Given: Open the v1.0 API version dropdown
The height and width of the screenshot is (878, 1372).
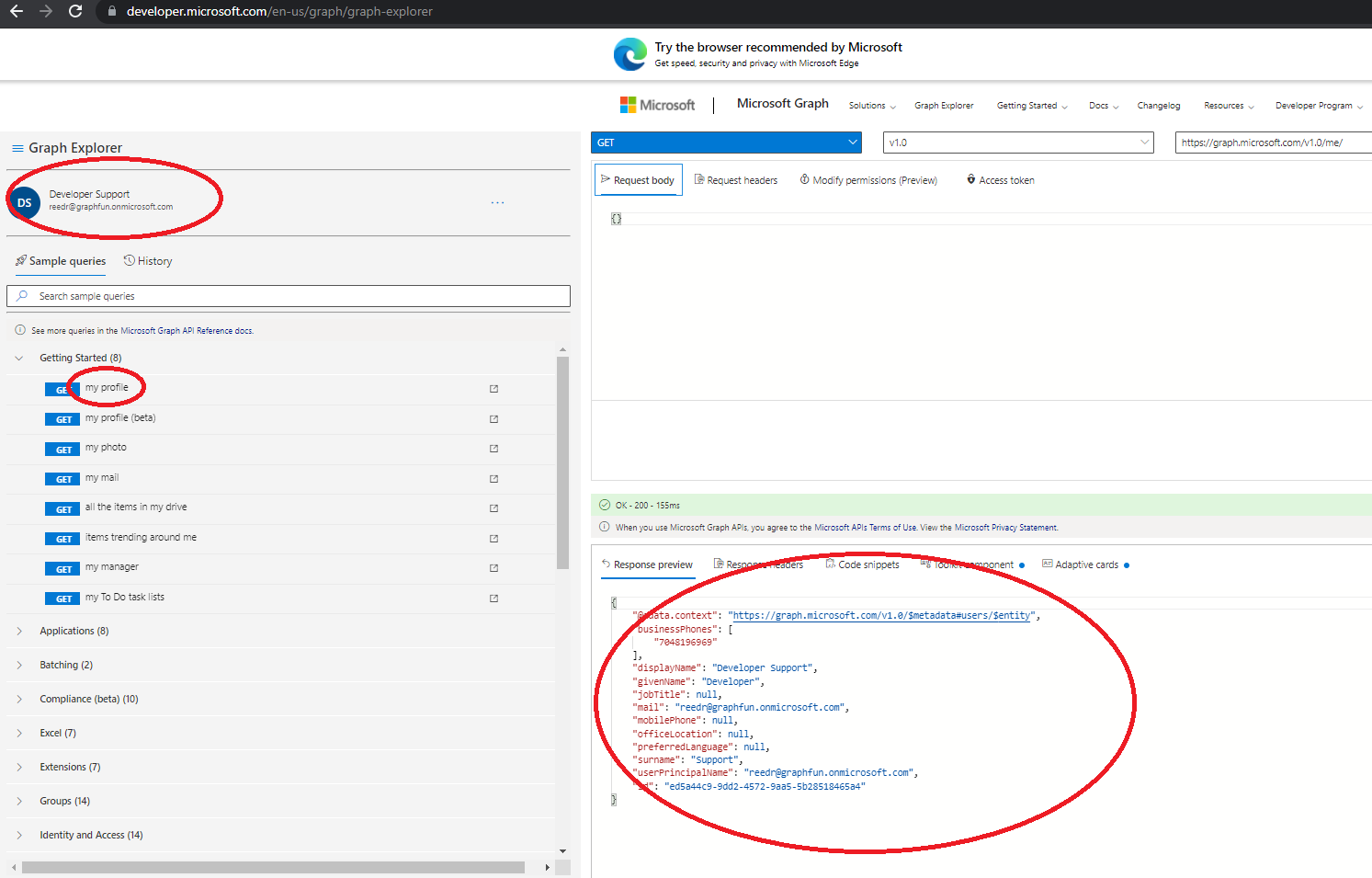Looking at the screenshot, I should (x=1017, y=142).
